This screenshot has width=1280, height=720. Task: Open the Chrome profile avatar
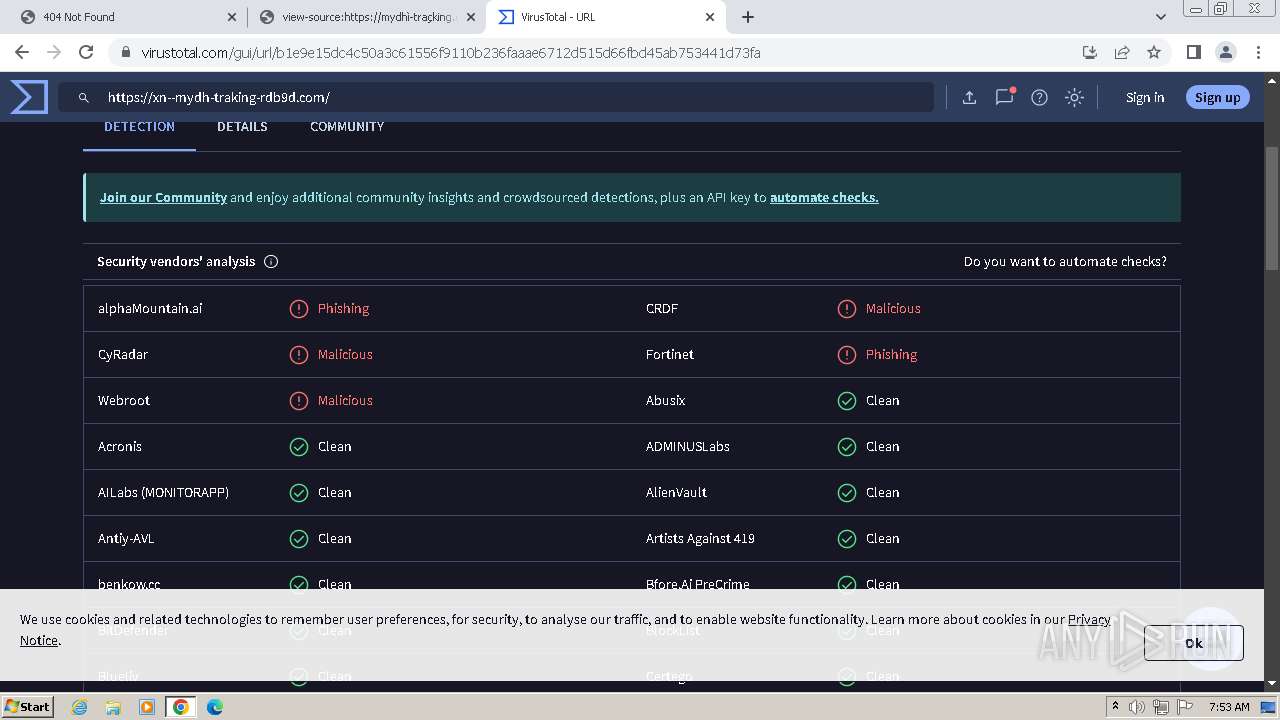[x=1225, y=52]
